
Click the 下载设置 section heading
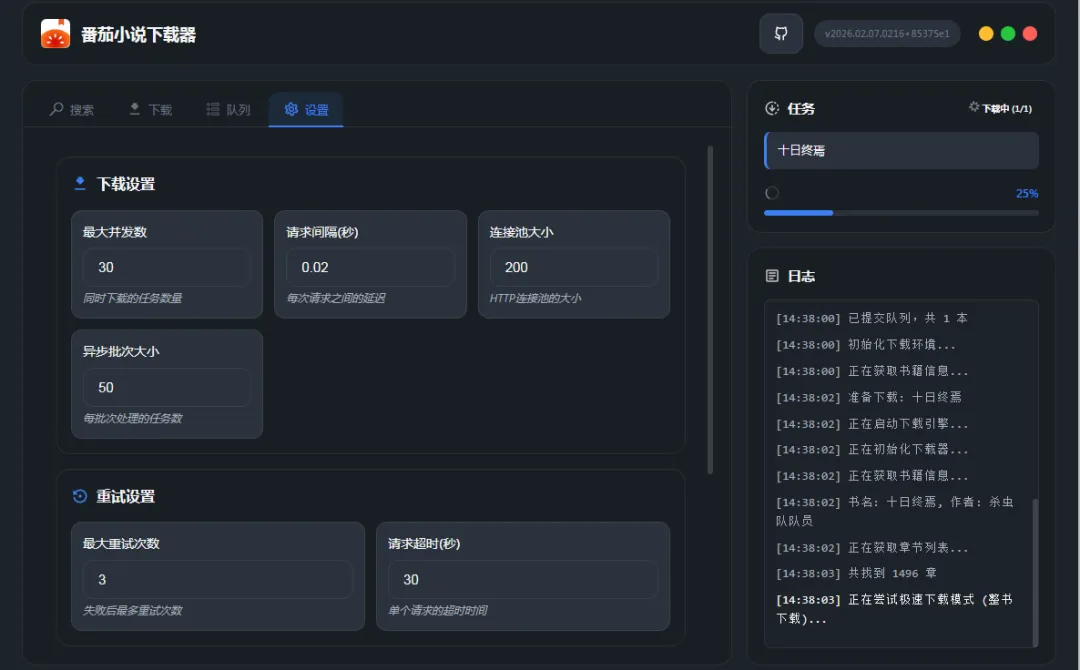125,184
